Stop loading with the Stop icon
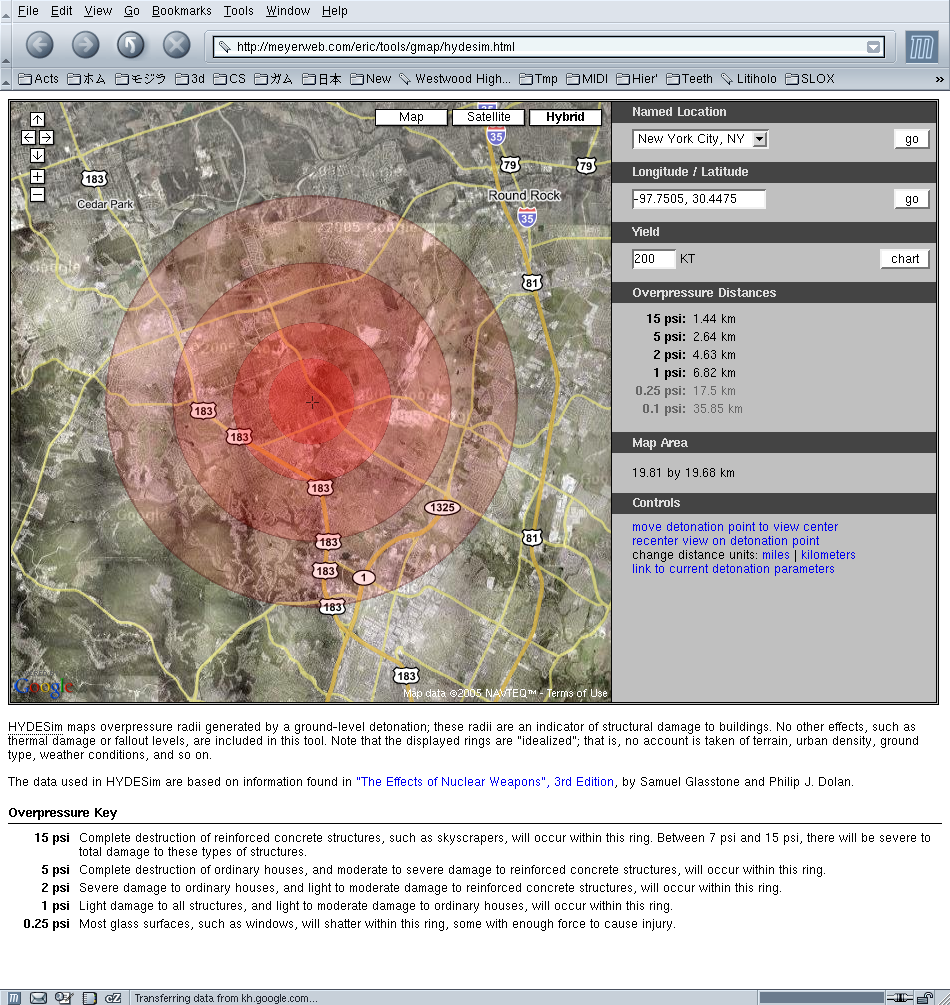The width and height of the screenshot is (950, 1005). tap(177, 45)
